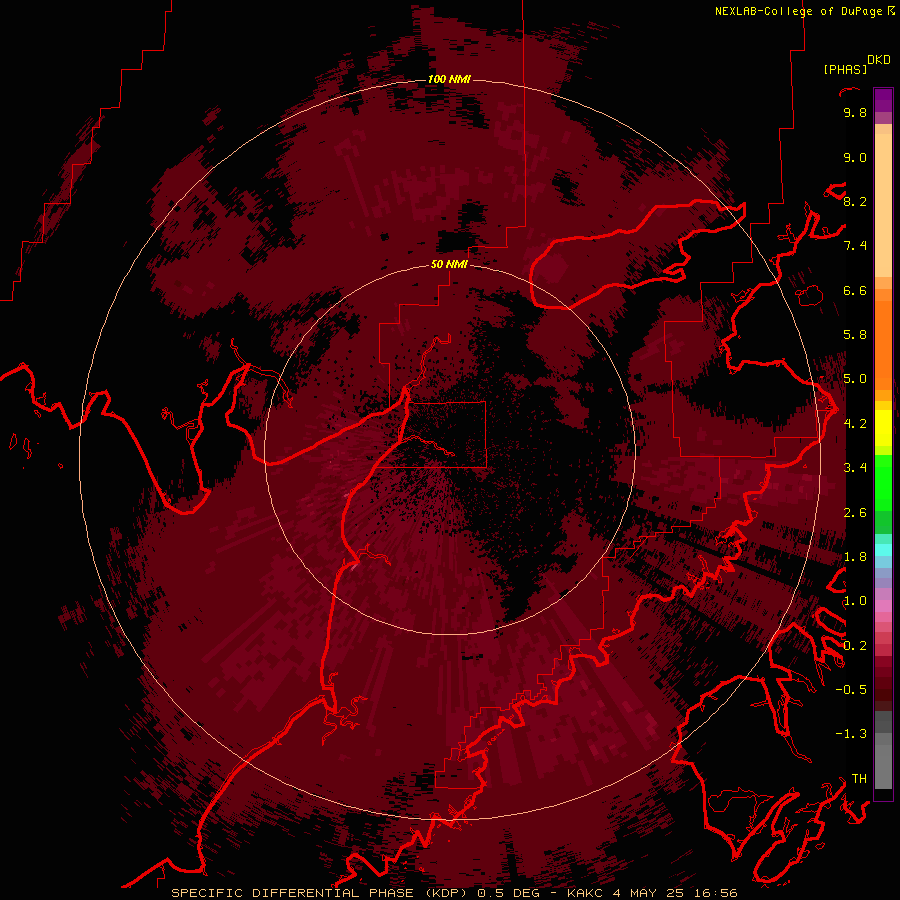This screenshot has height=900, width=900.
Task: Click the 5.8 color scale value
Action: [855, 335]
